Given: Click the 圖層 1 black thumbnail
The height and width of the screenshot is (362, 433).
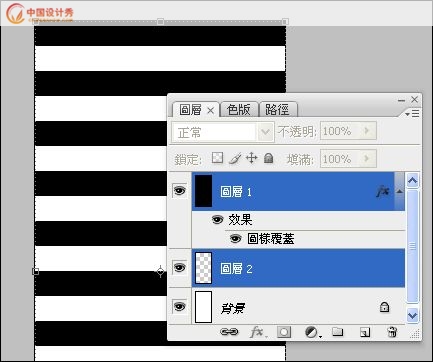Looking at the screenshot, I should coord(203,191).
